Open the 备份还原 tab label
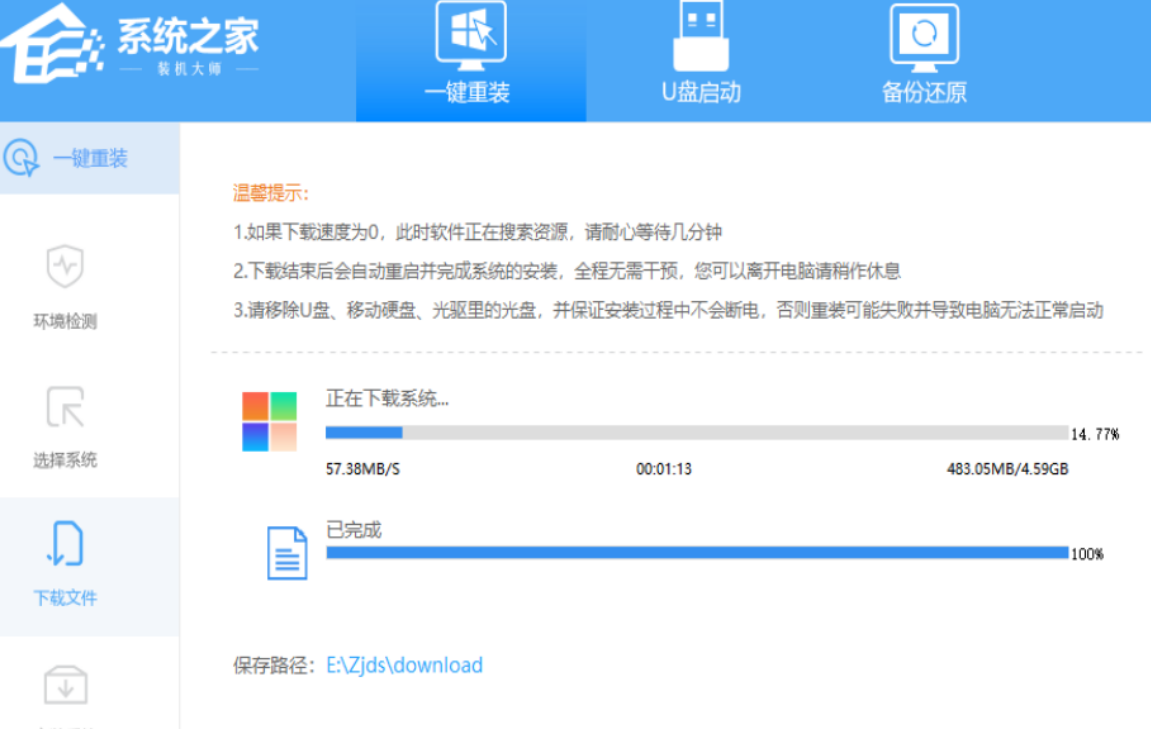This screenshot has width=1151, height=729. [x=924, y=93]
